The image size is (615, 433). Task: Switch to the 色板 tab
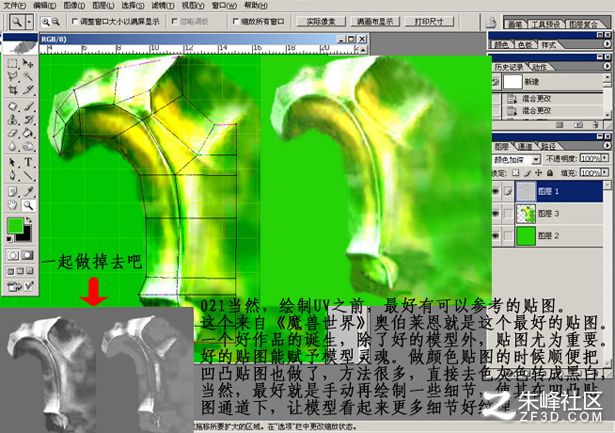(x=525, y=45)
